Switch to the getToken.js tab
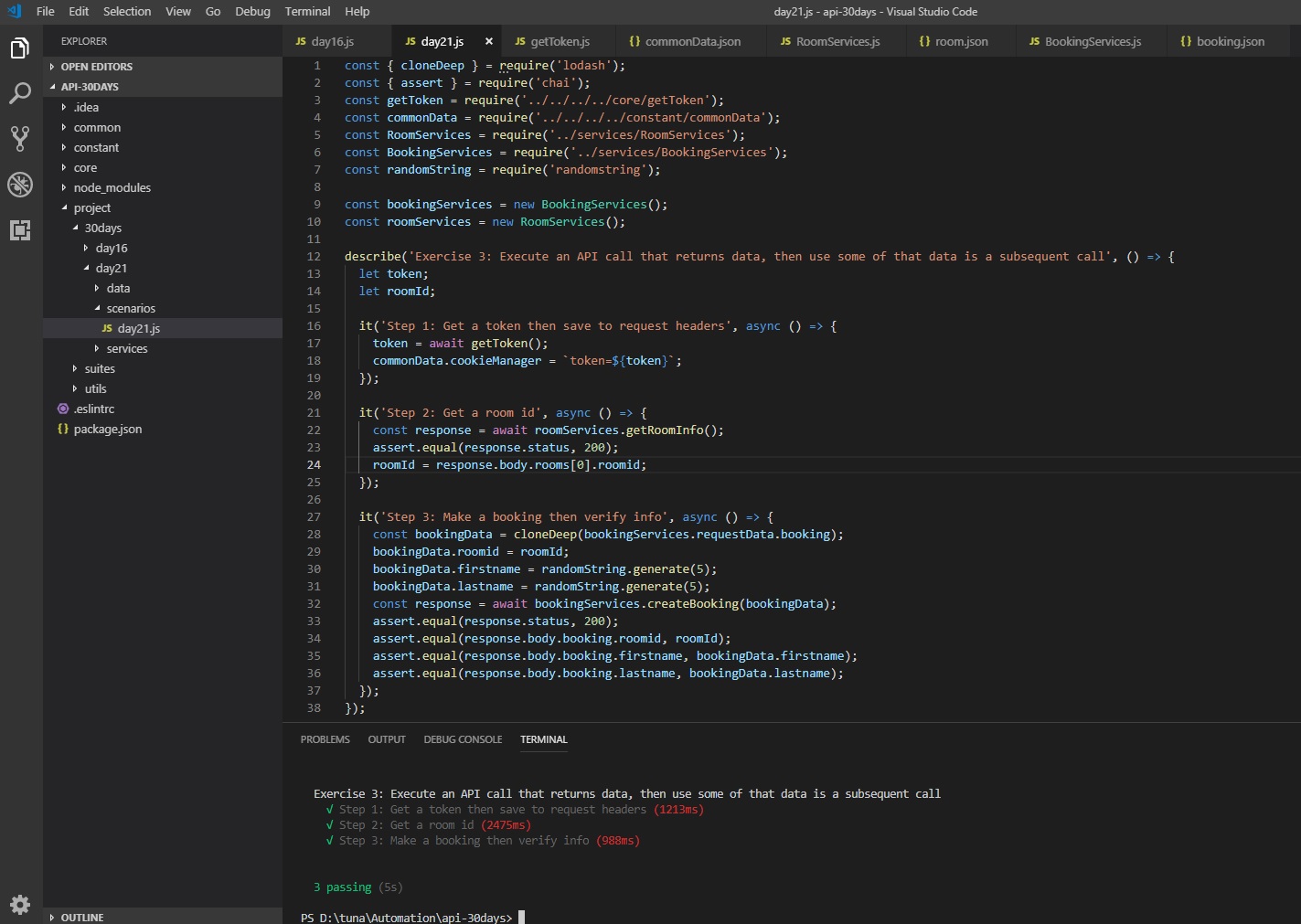1301x924 pixels. click(x=560, y=41)
